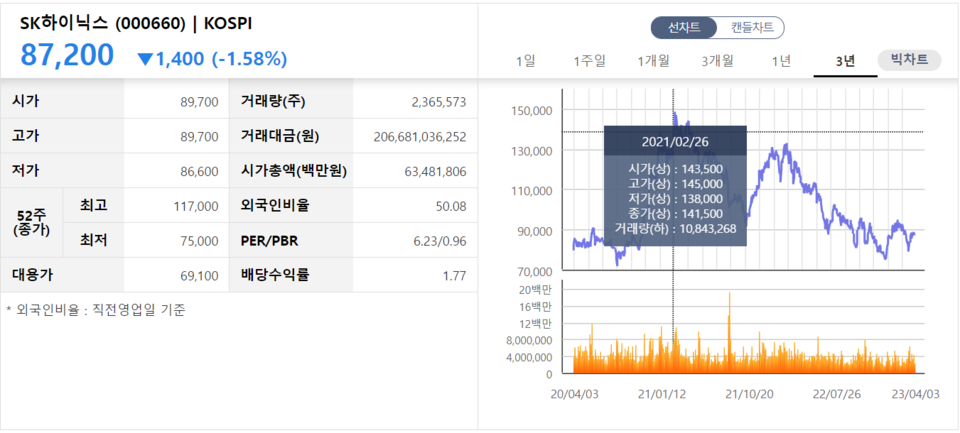Click the 대용가 value 69,100
Screen dimensions: 960x433
(199, 276)
